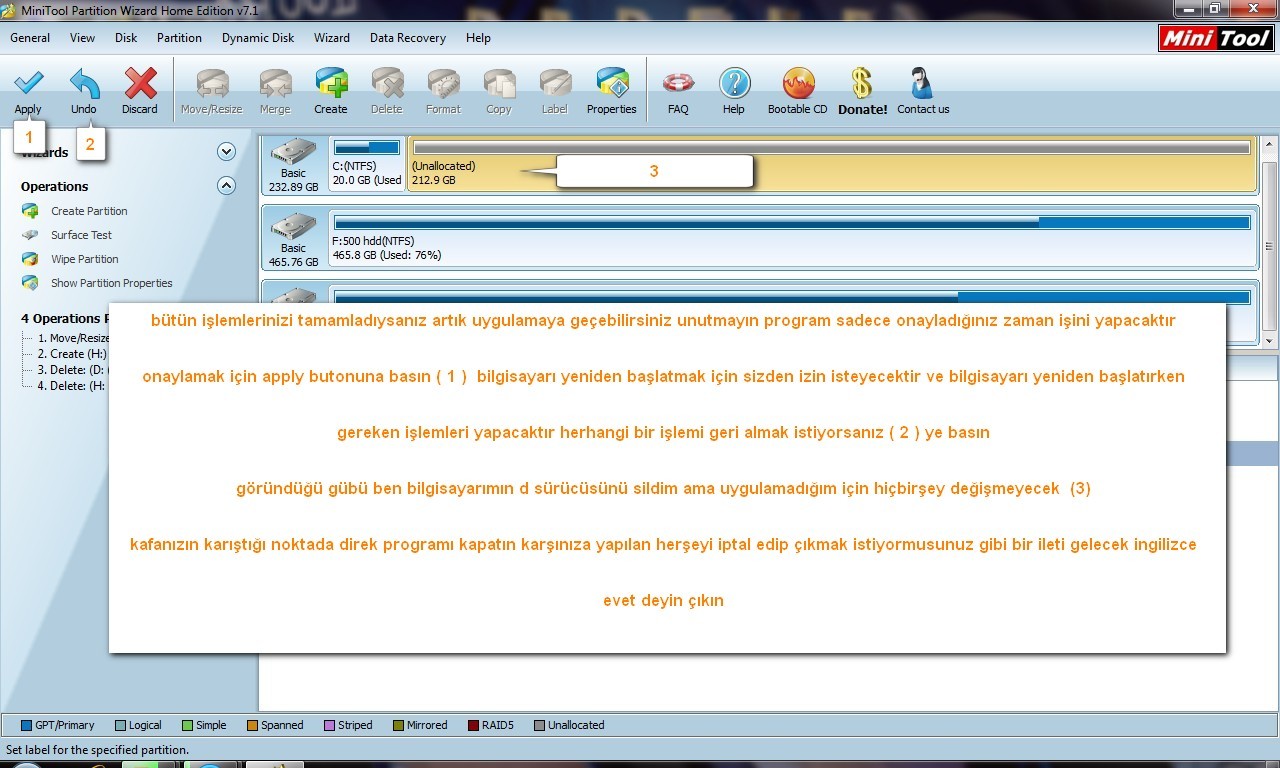Click the Striped legend color swatch
1280x768 pixels.
(x=330, y=726)
